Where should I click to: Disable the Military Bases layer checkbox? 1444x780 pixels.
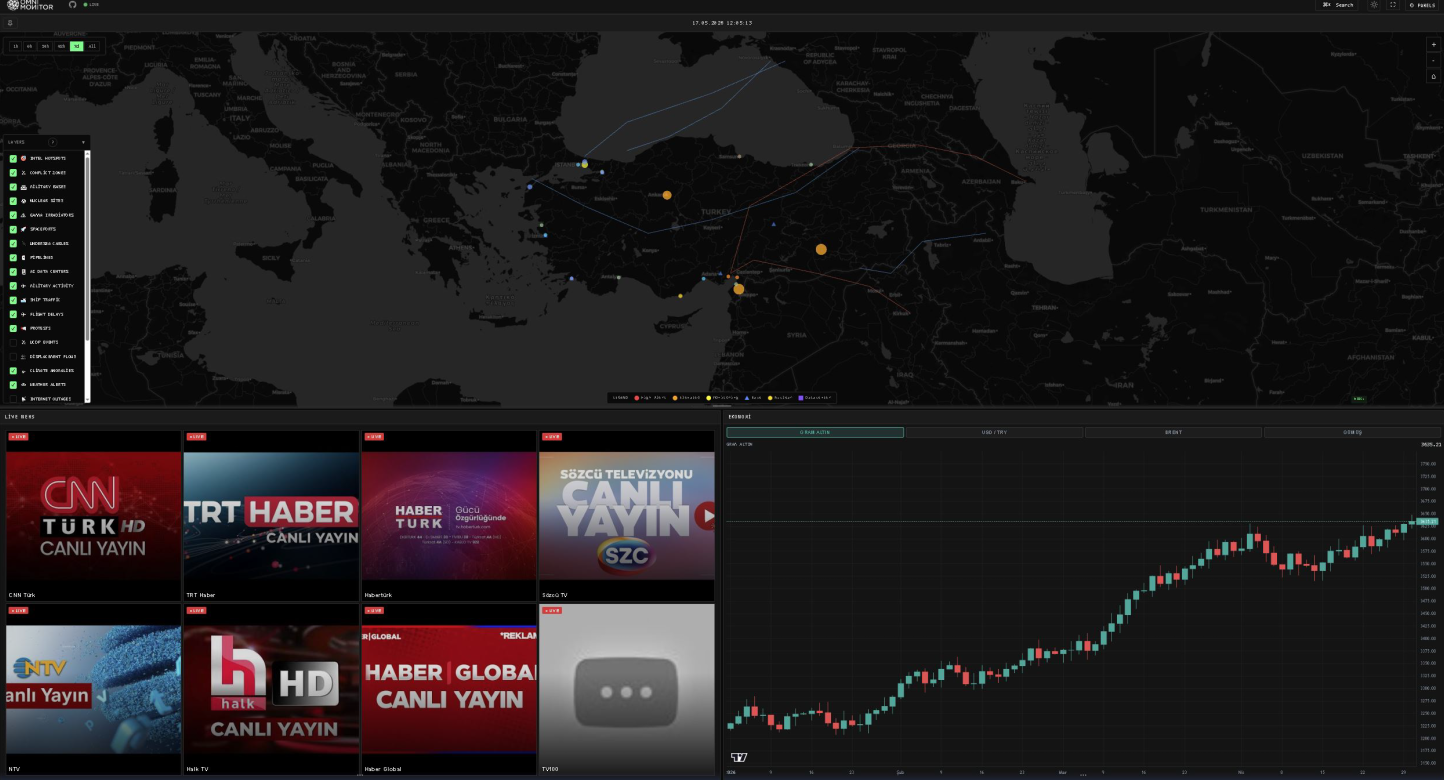pos(13,187)
